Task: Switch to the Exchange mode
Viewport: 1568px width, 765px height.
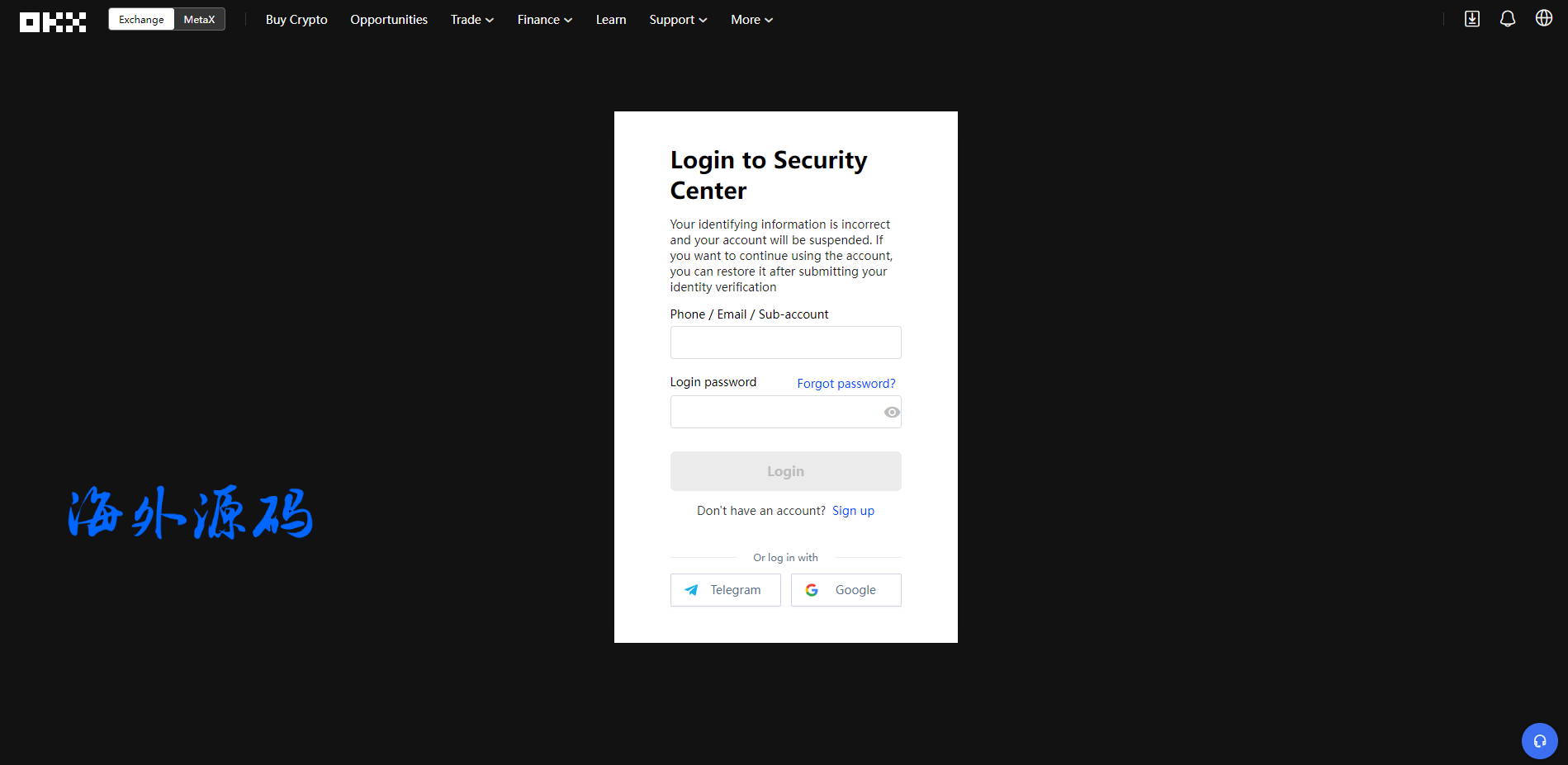Action: (x=141, y=20)
